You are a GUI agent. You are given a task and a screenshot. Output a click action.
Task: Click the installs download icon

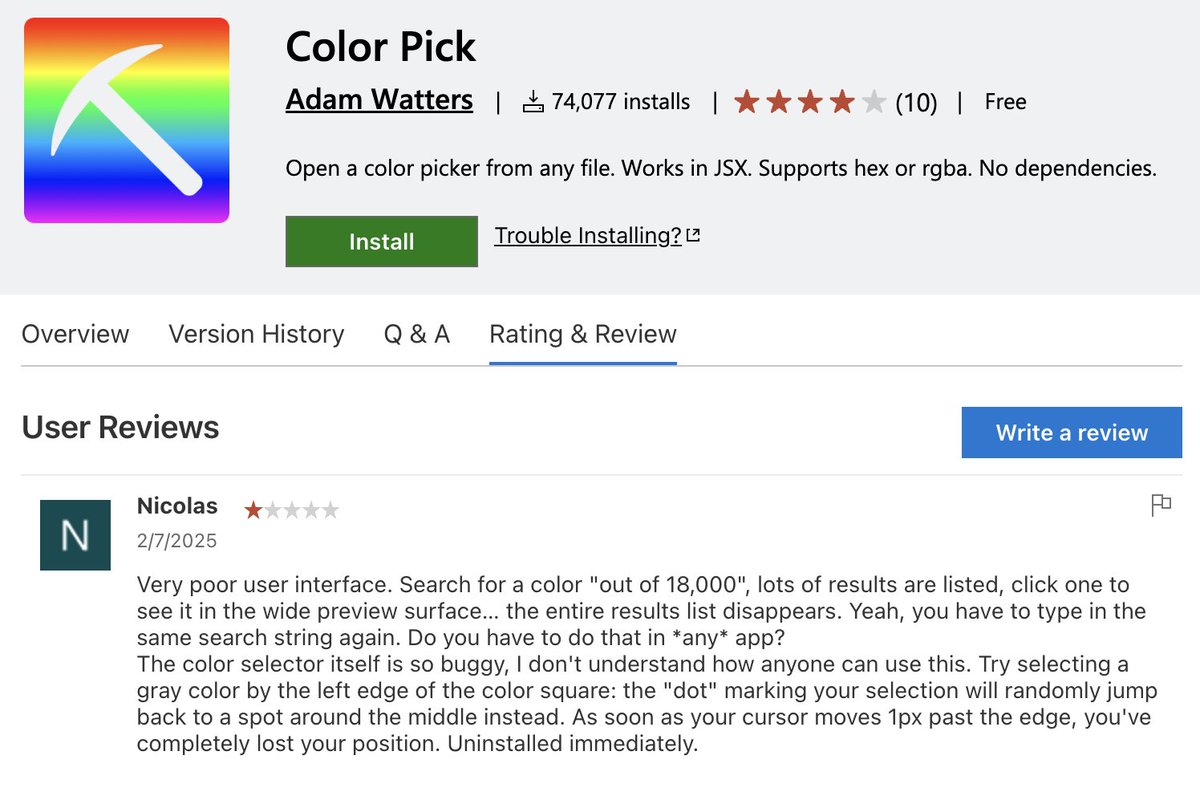click(x=533, y=102)
